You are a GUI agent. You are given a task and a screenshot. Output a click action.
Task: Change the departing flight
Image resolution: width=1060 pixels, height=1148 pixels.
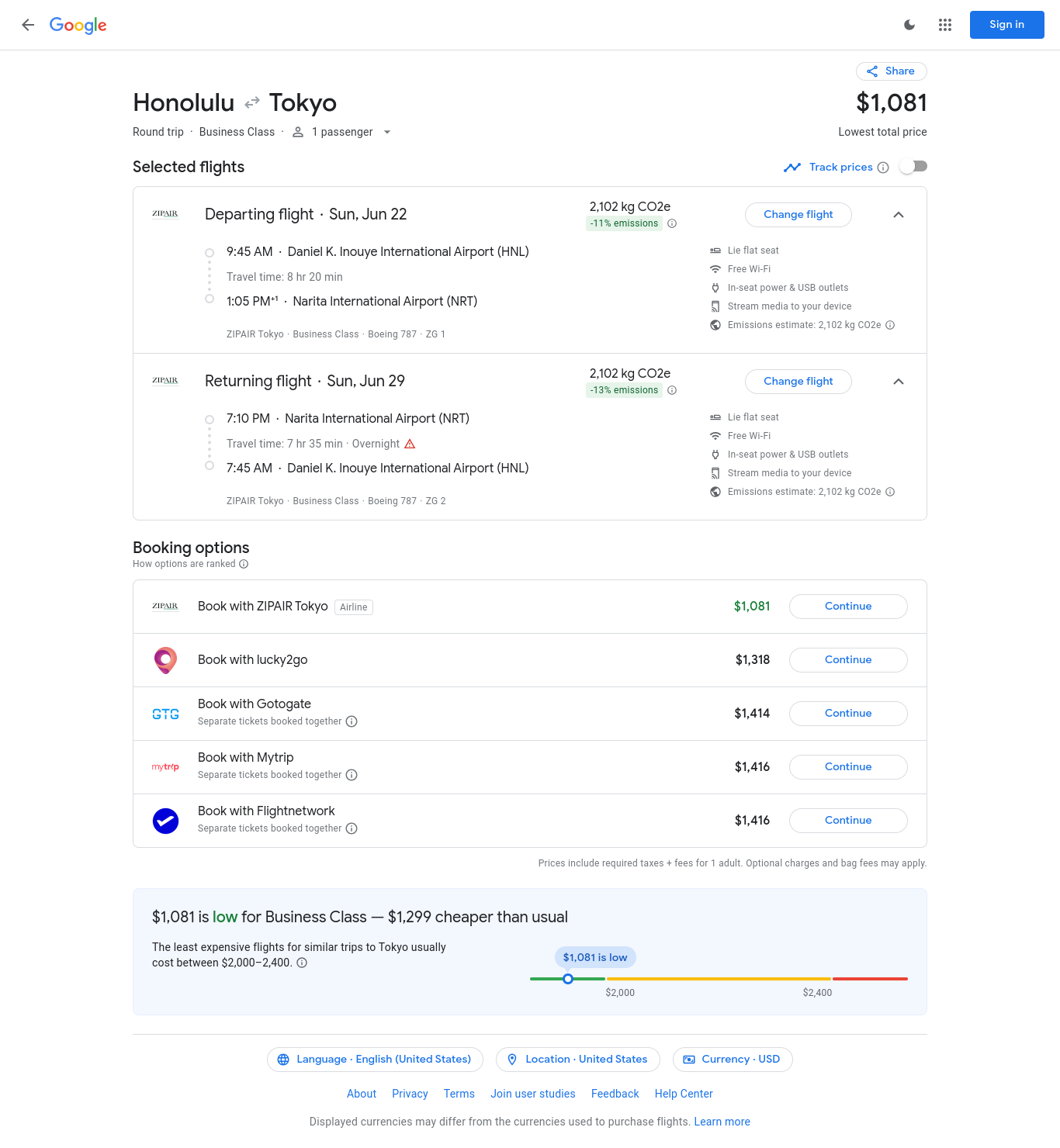798,215
